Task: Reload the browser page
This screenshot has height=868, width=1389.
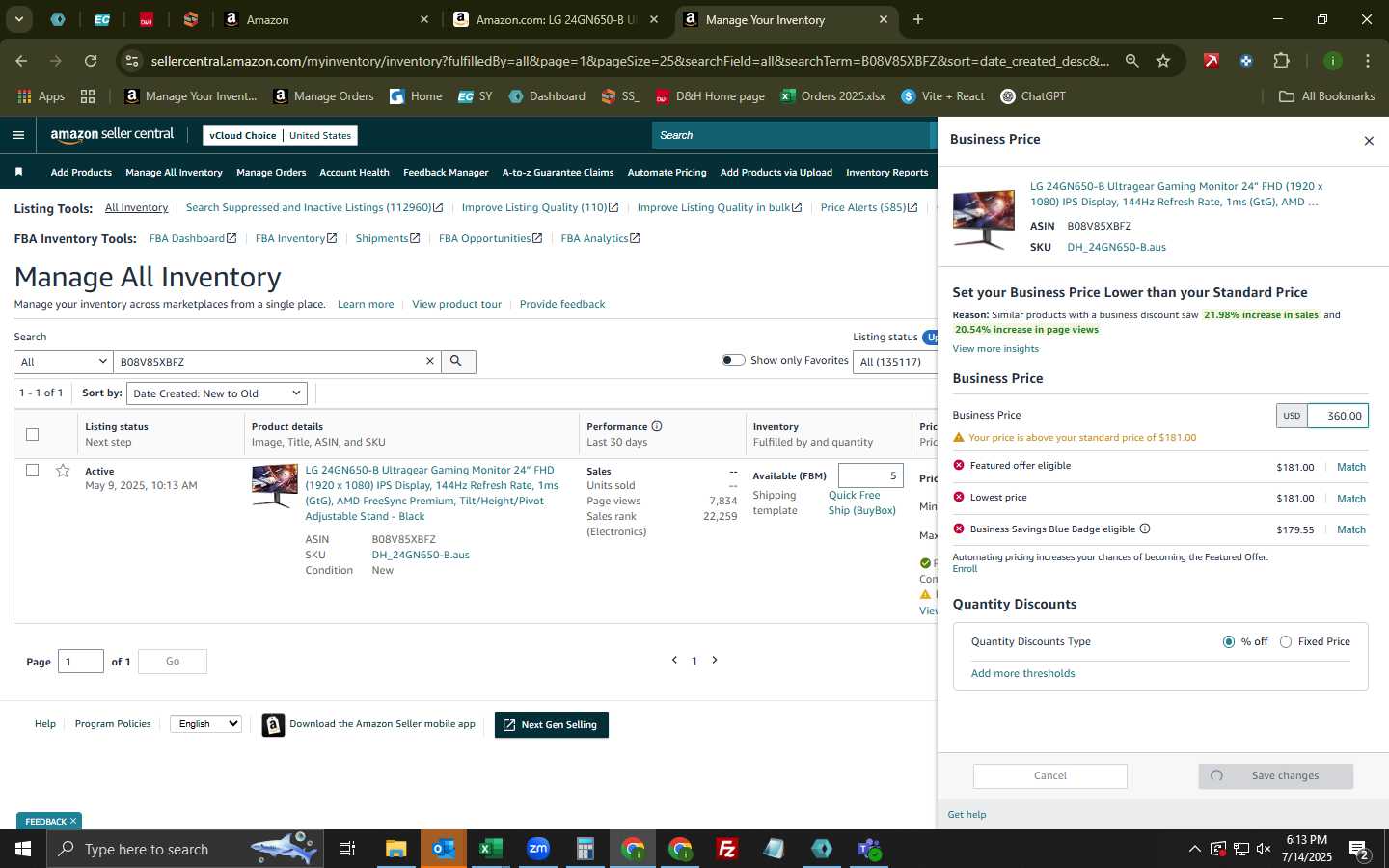Action: pyautogui.click(x=91, y=61)
